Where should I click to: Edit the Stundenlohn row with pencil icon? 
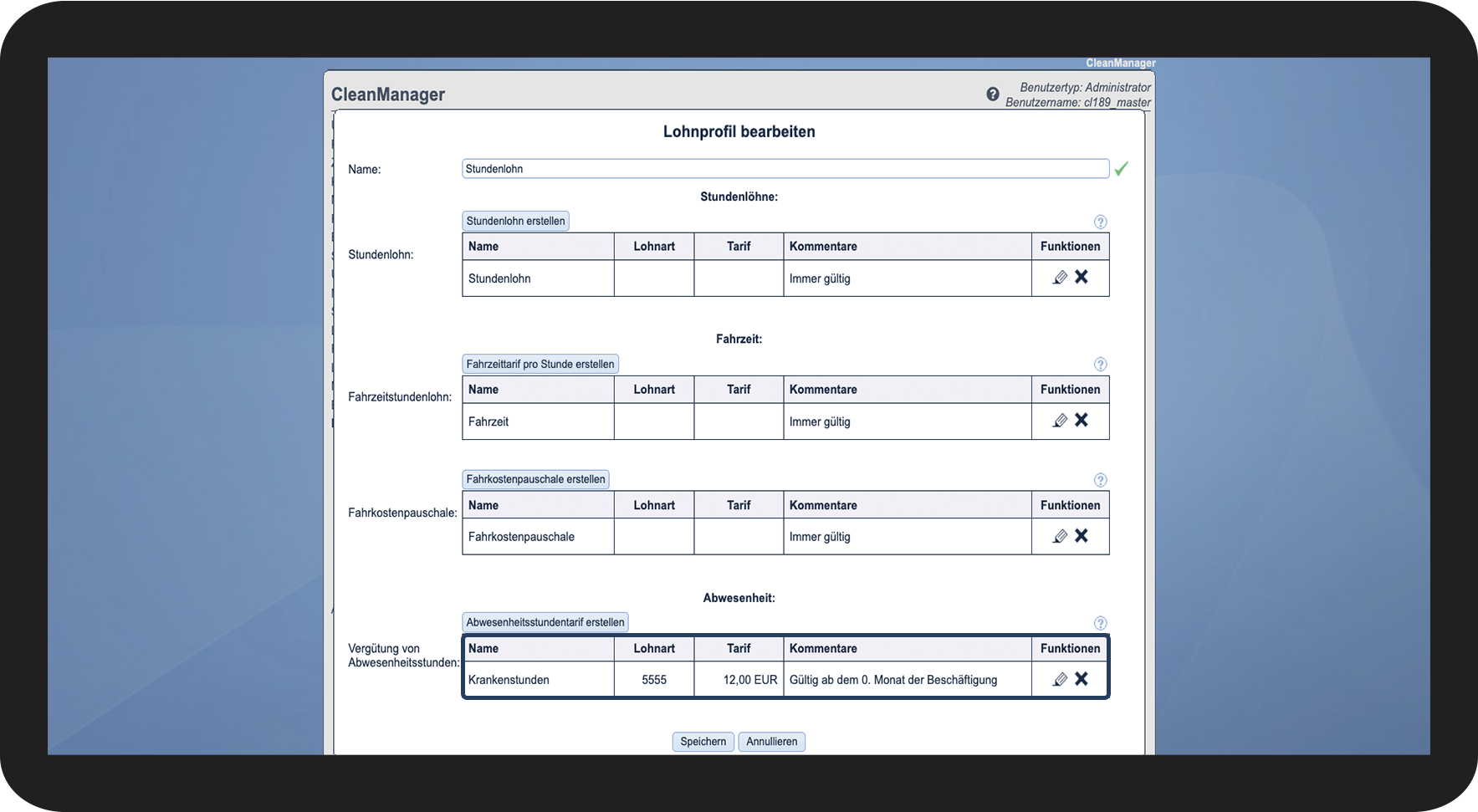point(1060,278)
